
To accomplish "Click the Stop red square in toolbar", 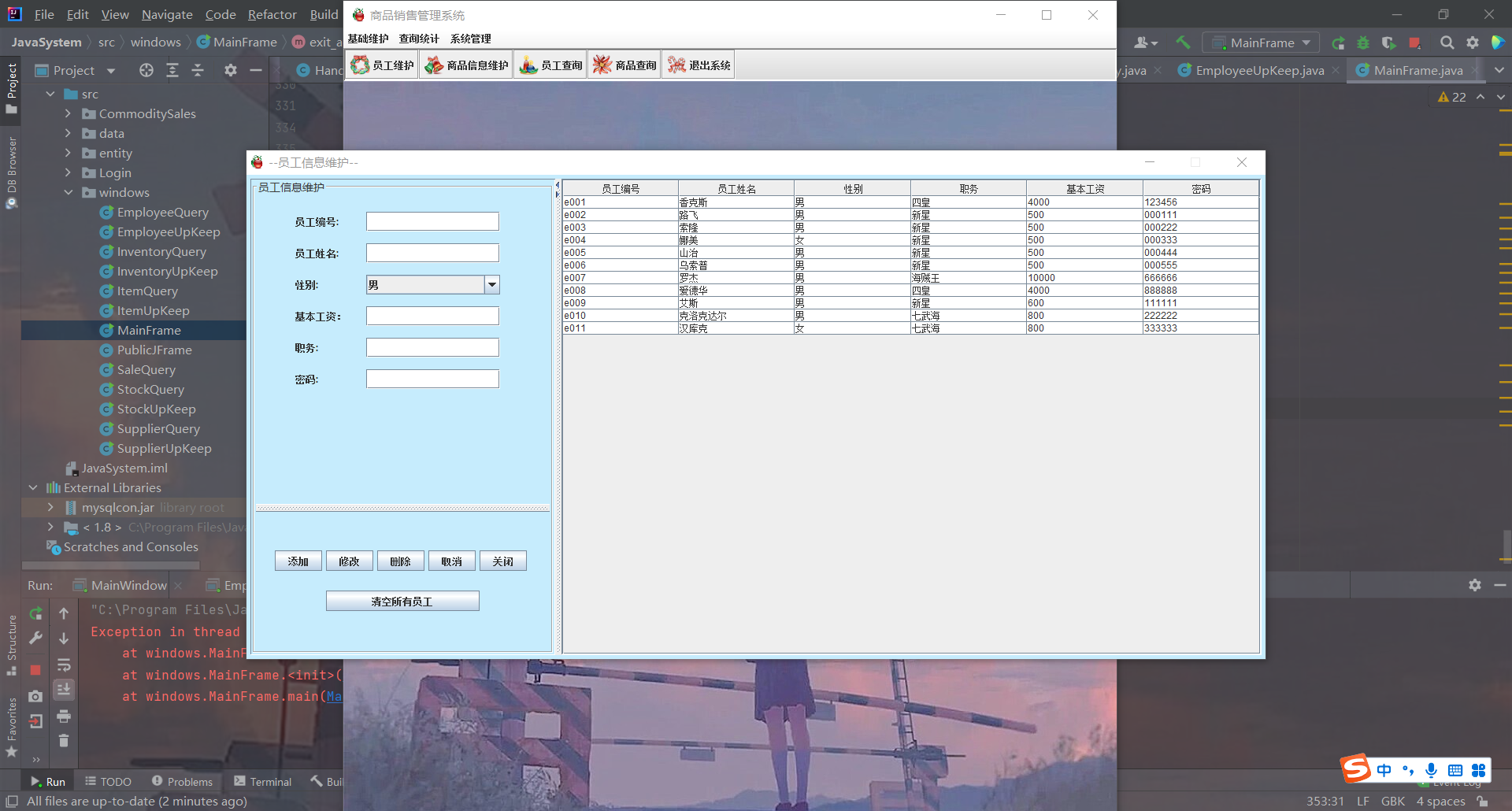I will pyautogui.click(x=1414, y=43).
